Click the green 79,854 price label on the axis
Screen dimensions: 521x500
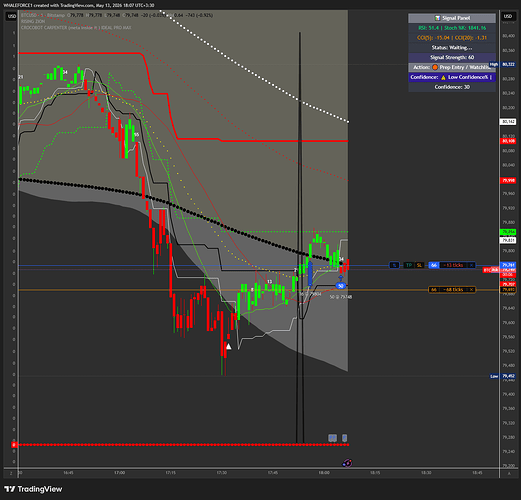point(508,232)
